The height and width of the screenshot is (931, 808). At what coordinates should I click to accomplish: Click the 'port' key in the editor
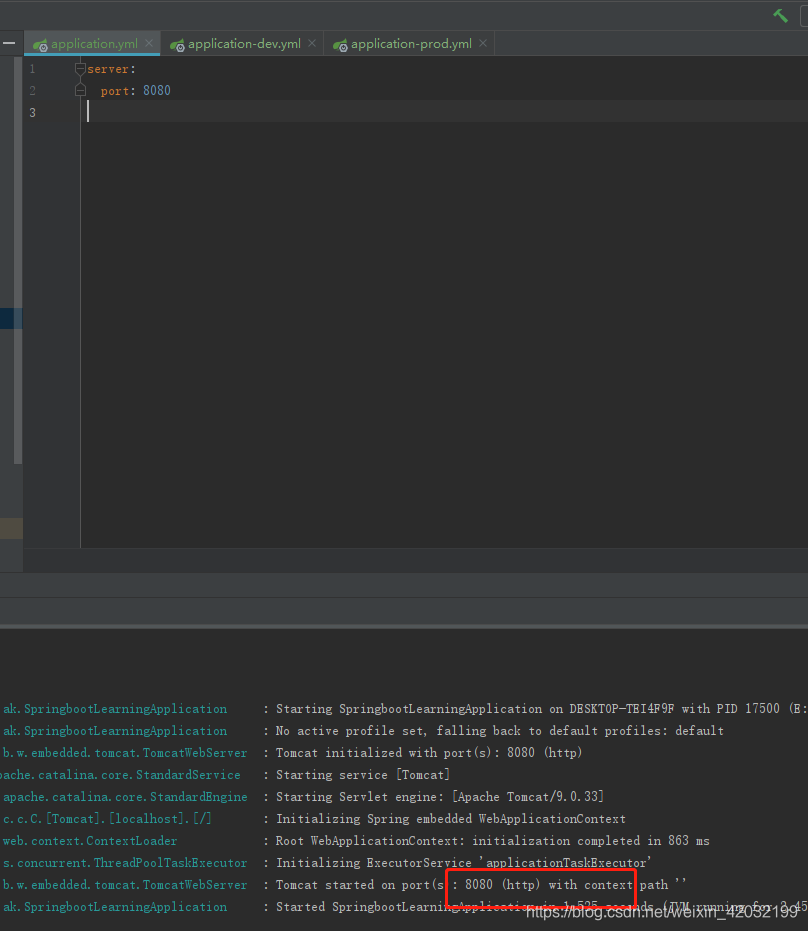pyautogui.click(x=115, y=91)
